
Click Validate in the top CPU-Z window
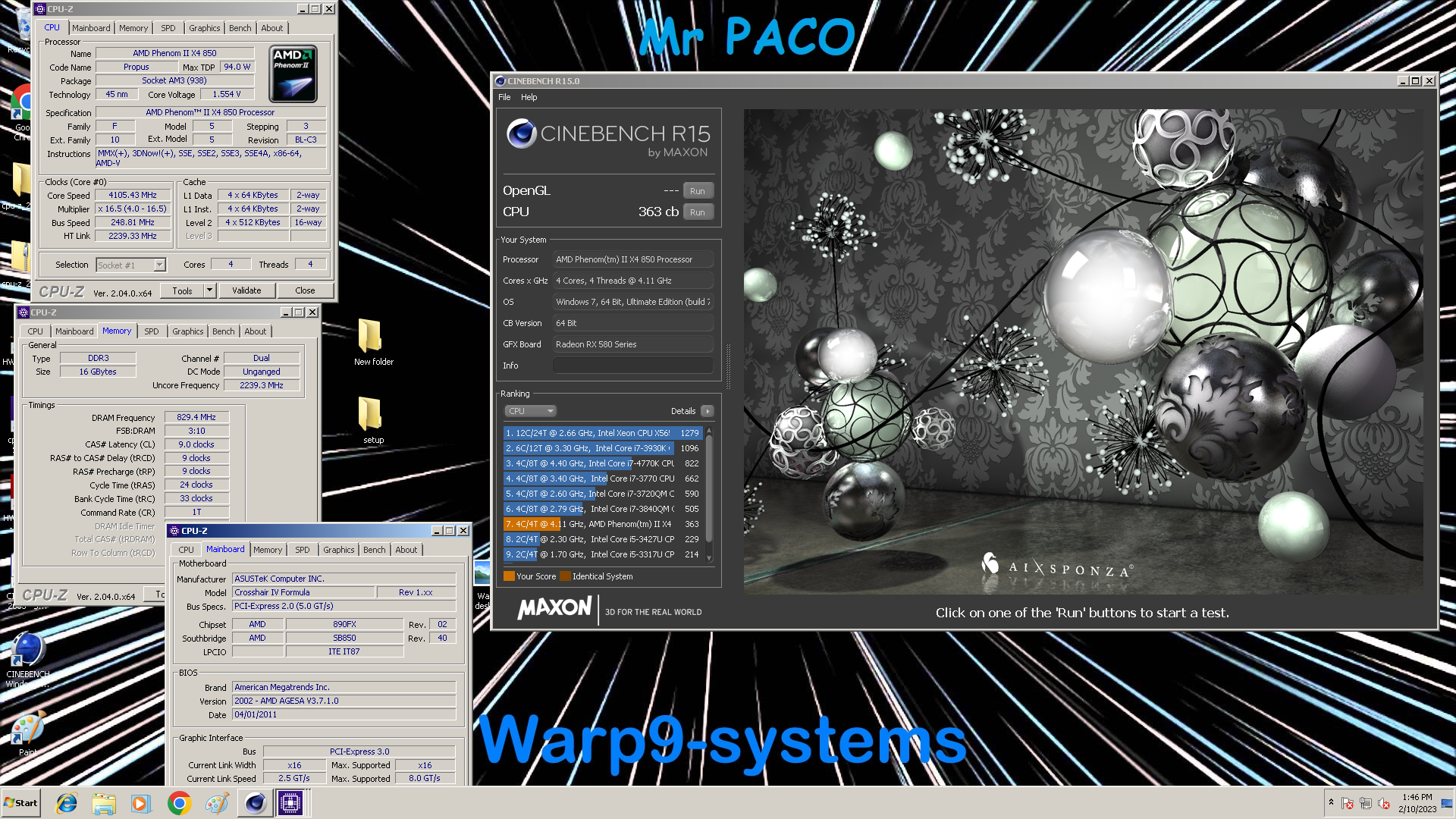click(246, 290)
